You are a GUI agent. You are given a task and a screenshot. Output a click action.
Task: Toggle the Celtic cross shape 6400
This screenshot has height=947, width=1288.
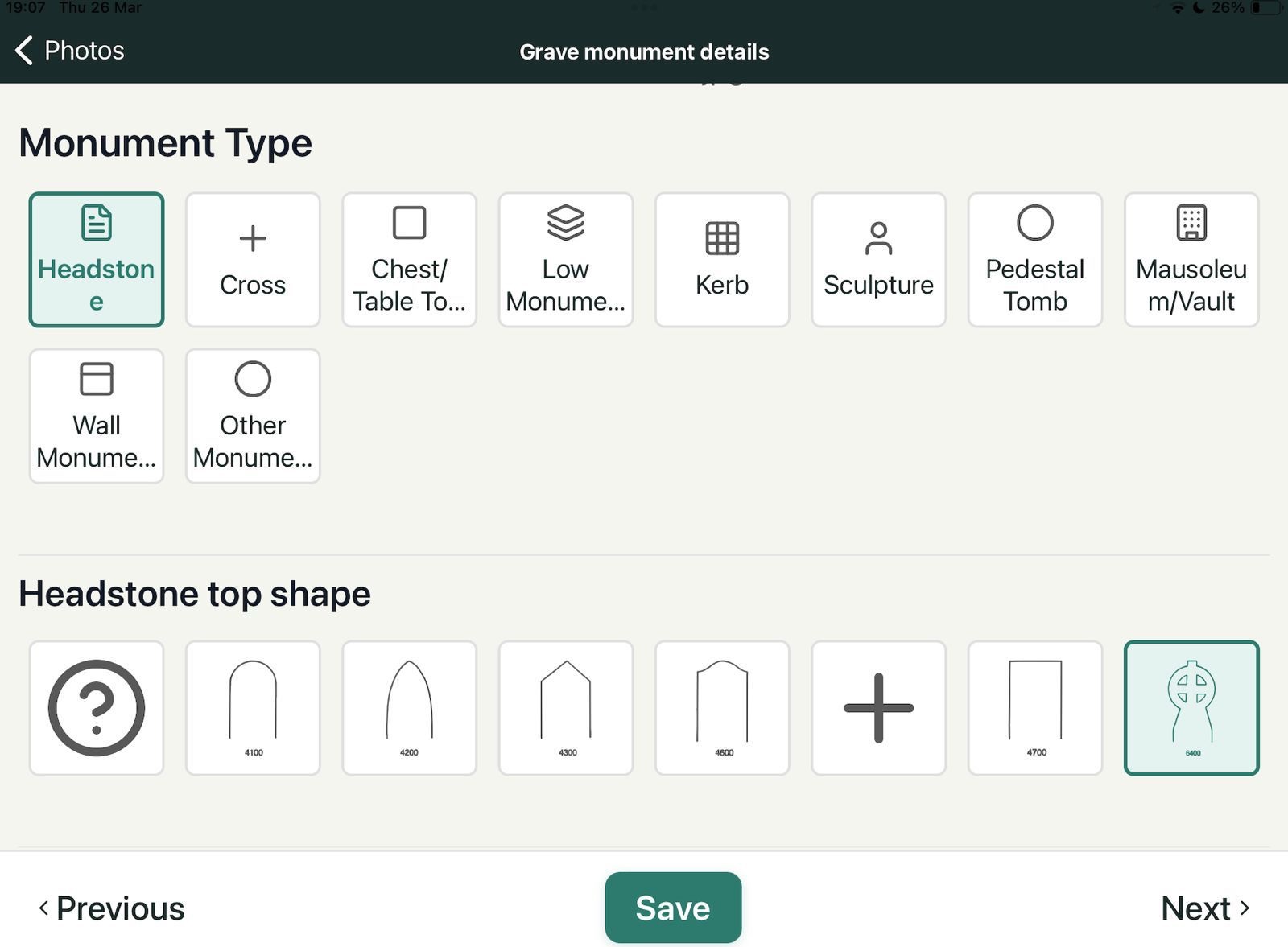(1191, 708)
